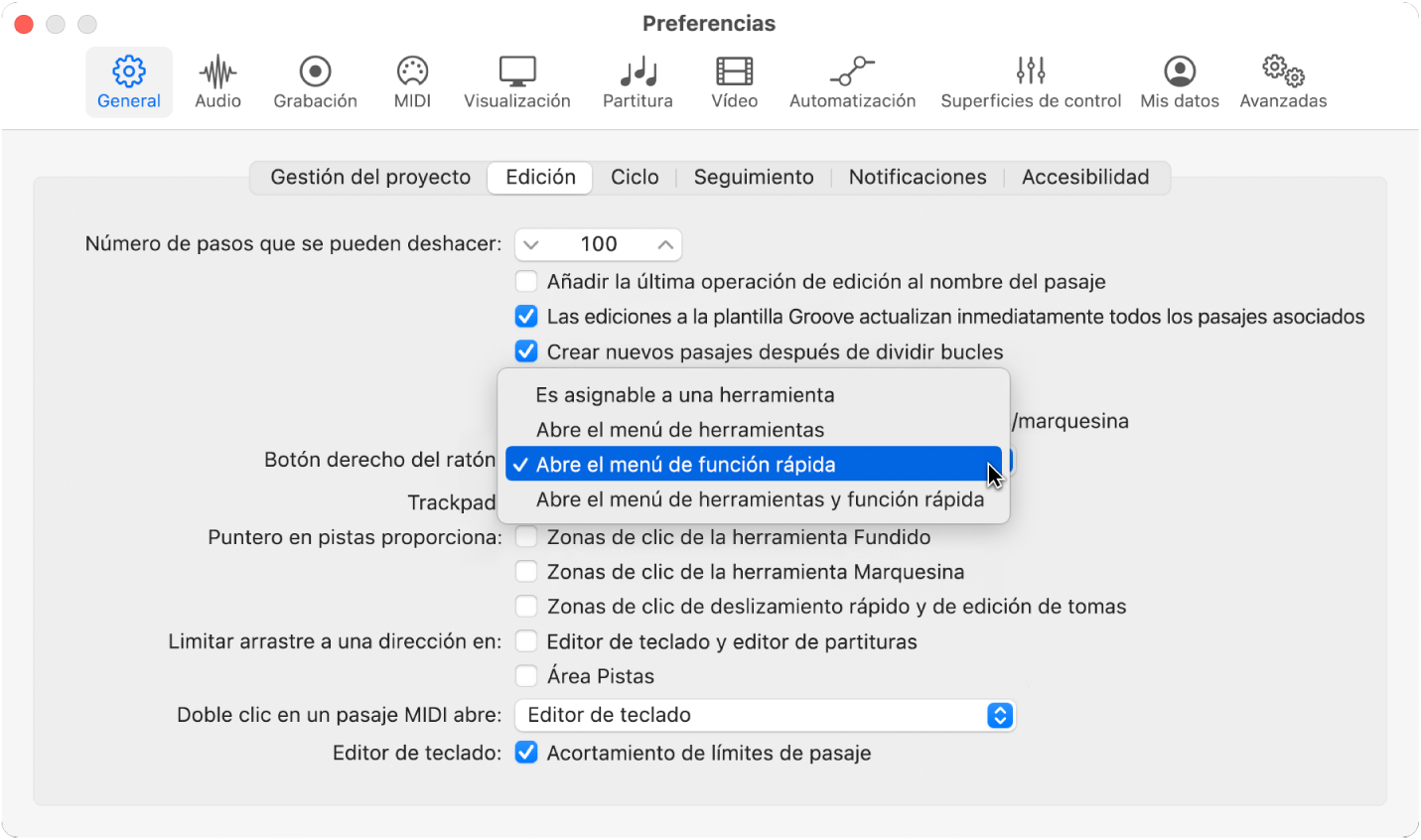The width and height of the screenshot is (1421, 840).
Task: Switch to the Edición tab
Action: pos(540,178)
